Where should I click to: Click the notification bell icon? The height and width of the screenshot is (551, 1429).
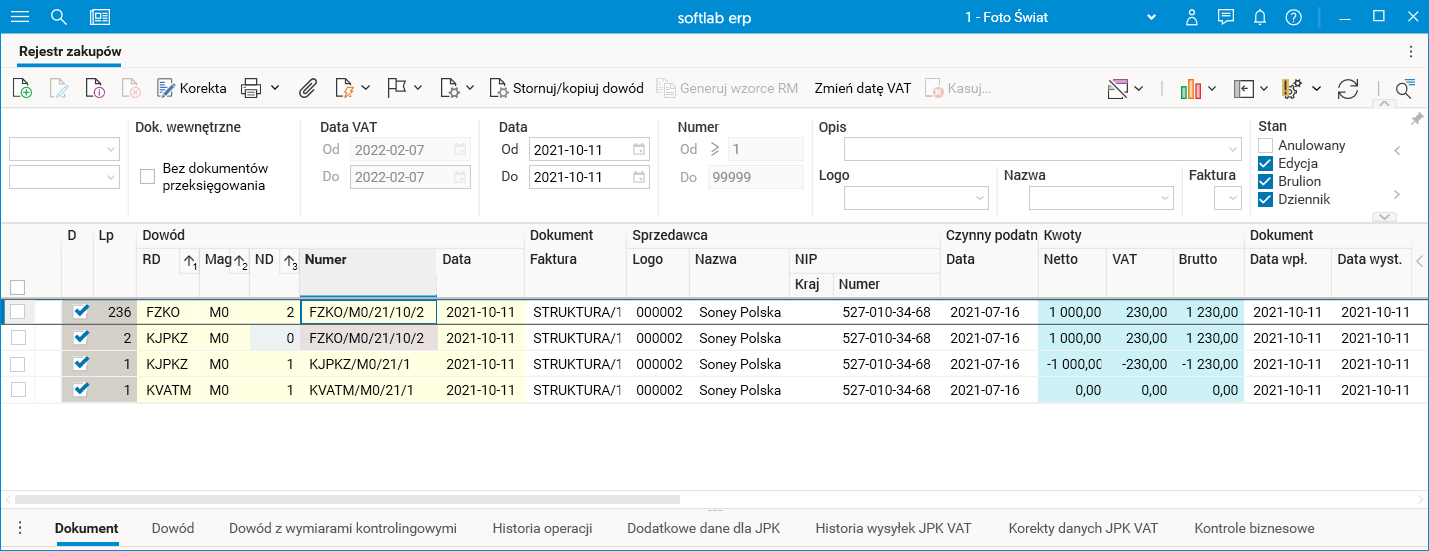1260,17
